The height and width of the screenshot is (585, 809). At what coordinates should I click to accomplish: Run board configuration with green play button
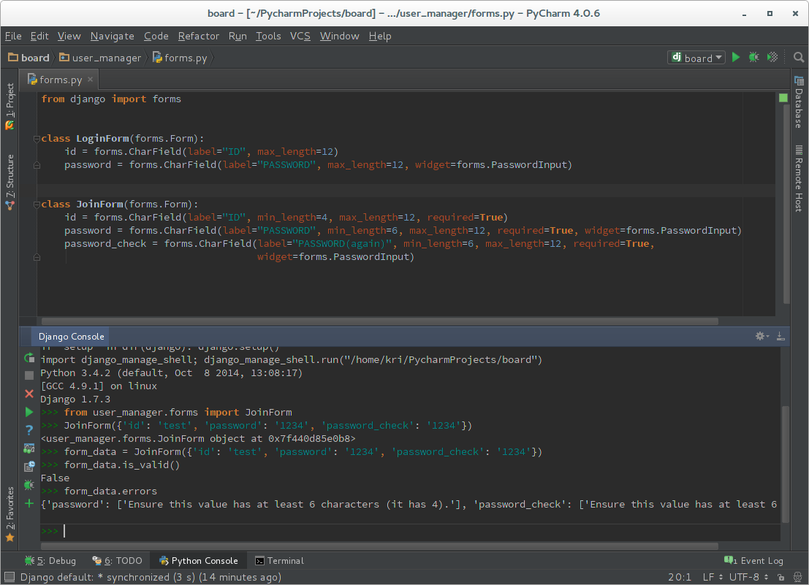click(736, 57)
